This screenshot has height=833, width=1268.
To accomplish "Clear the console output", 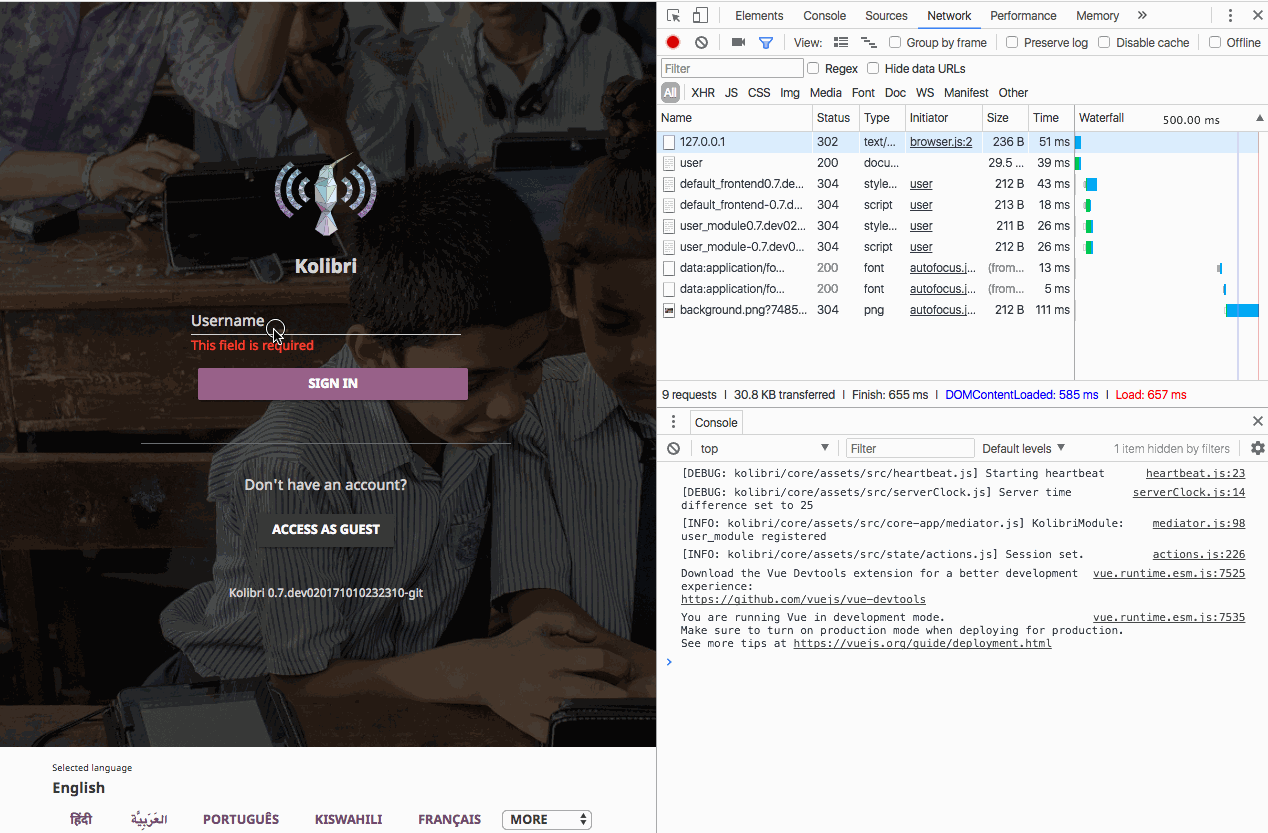I will 673,448.
